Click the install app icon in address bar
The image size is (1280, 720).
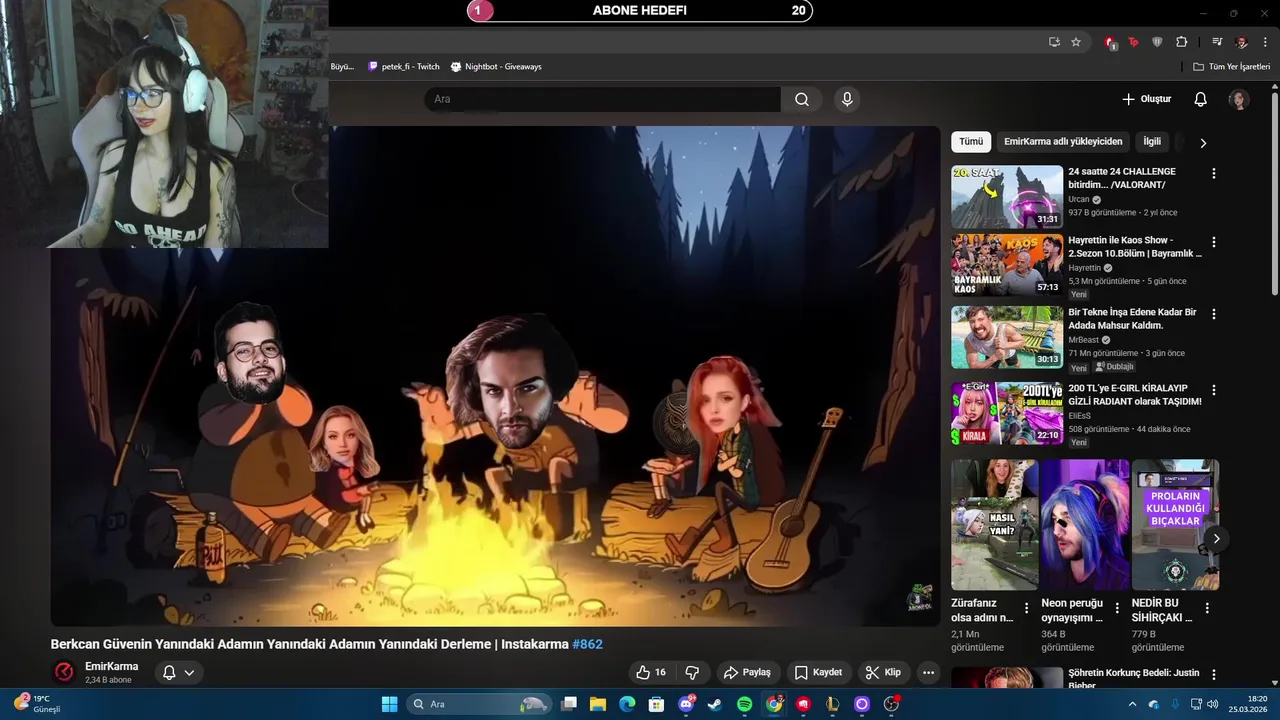[1054, 42]
